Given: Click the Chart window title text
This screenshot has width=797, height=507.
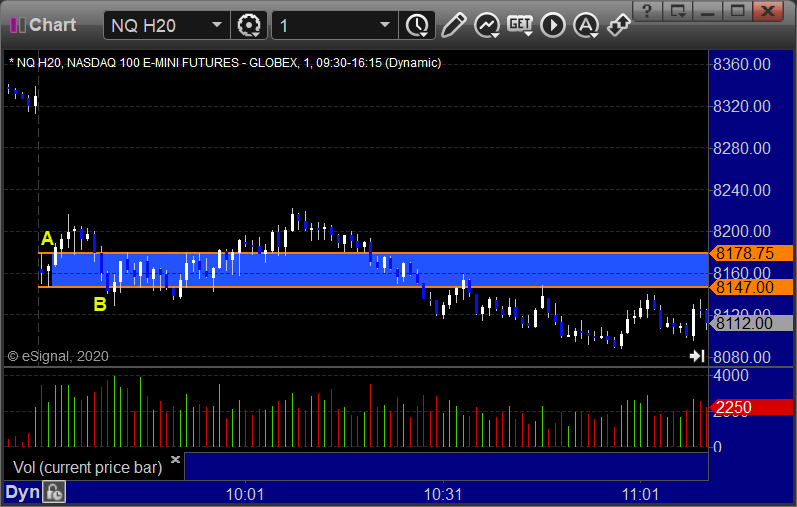Looking at the screenshot, I should 53,25.
